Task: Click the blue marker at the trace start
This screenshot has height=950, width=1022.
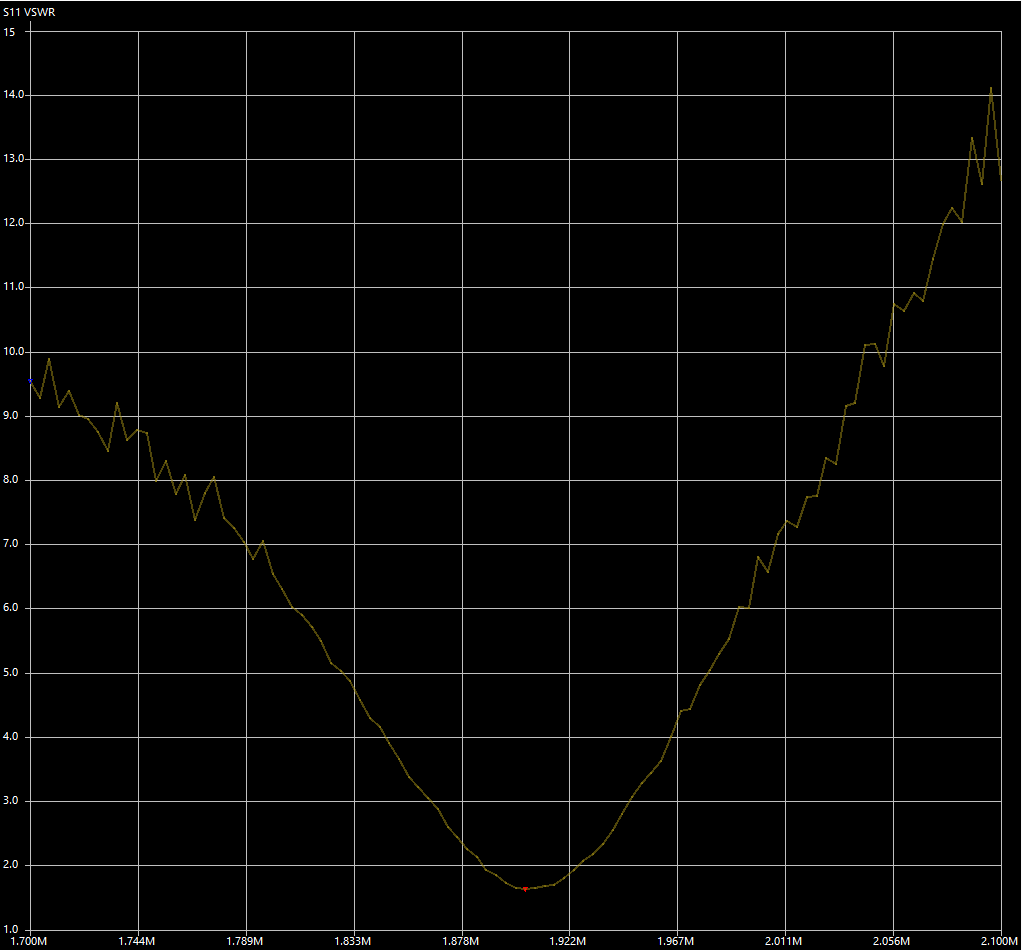Action: click(30, 381)
